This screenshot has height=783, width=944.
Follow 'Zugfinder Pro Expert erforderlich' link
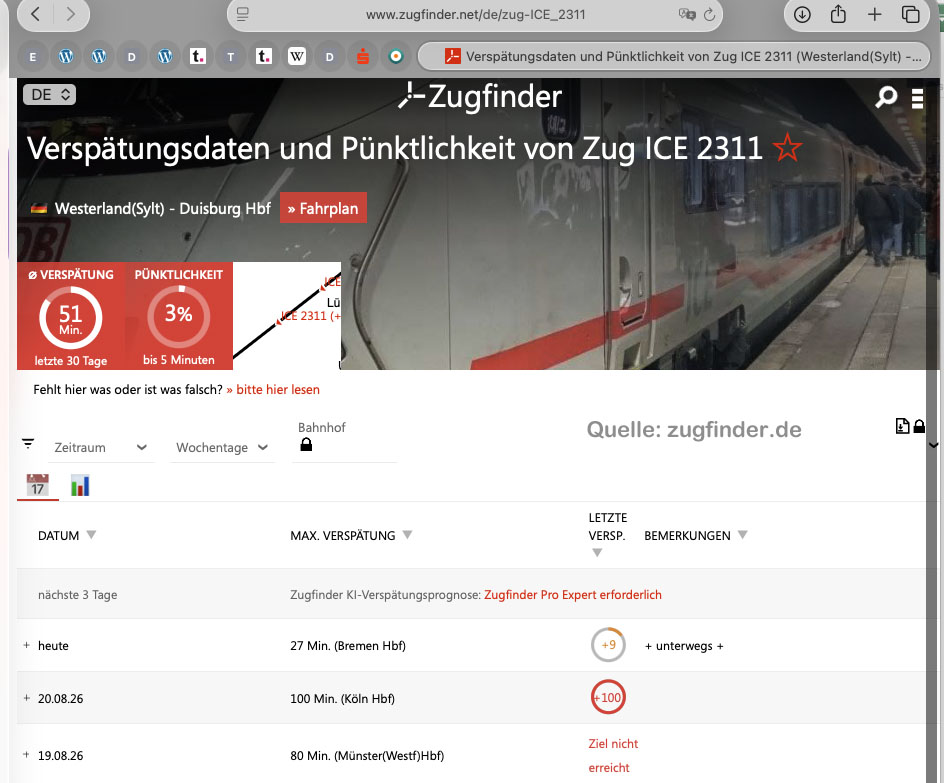(x=573, y=595)
